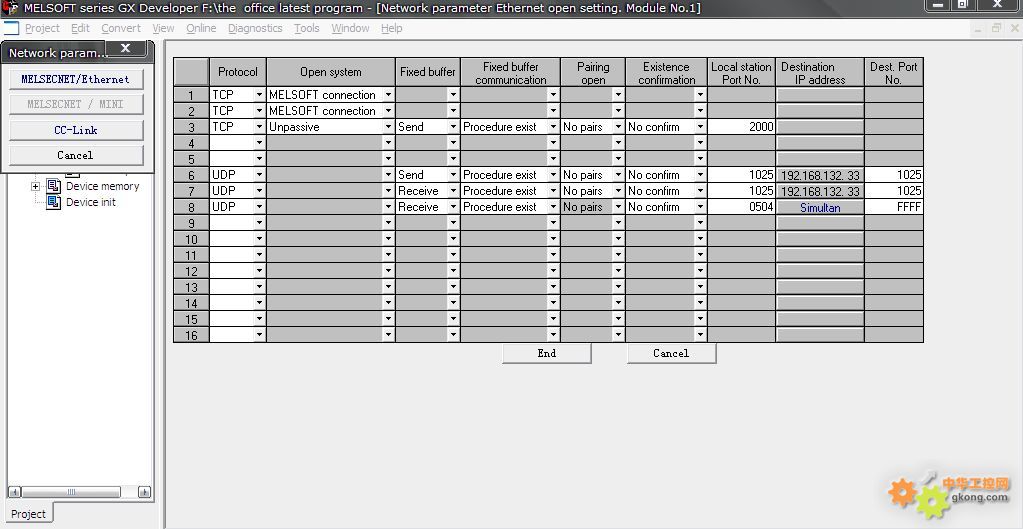Open the Convert menu
This screenshot has height=529, width=1023.
pos(121,28)
